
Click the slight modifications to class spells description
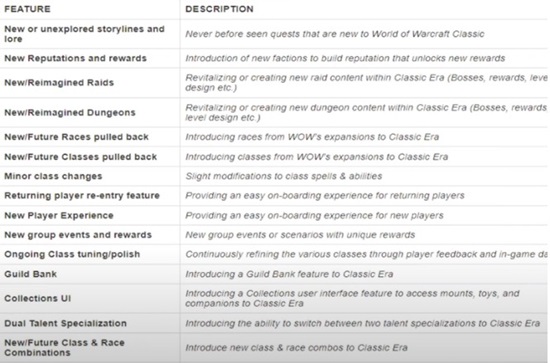point(283,176)
